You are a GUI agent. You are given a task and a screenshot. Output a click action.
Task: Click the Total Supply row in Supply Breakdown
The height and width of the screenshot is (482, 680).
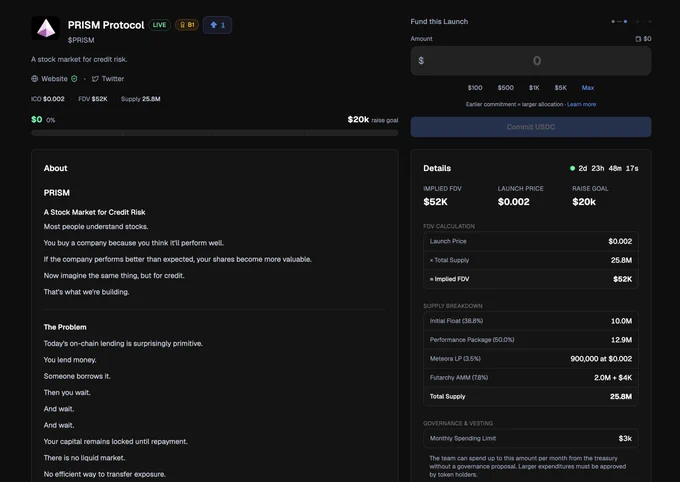tap(530, 397)
